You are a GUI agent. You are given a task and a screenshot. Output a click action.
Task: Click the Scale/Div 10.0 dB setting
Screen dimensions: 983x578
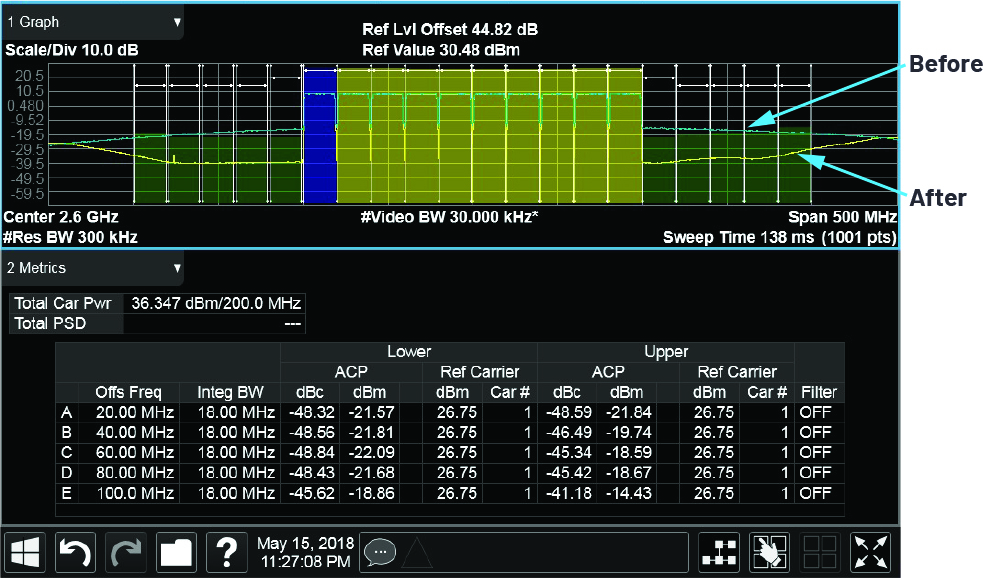tap(72, 50)
